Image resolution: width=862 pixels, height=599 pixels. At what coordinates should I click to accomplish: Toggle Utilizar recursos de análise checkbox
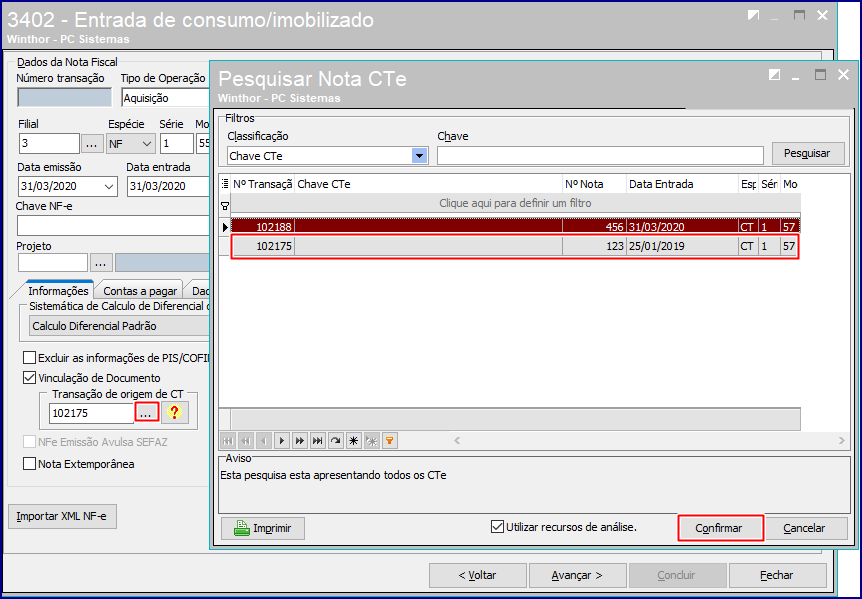tap(497, 526)
